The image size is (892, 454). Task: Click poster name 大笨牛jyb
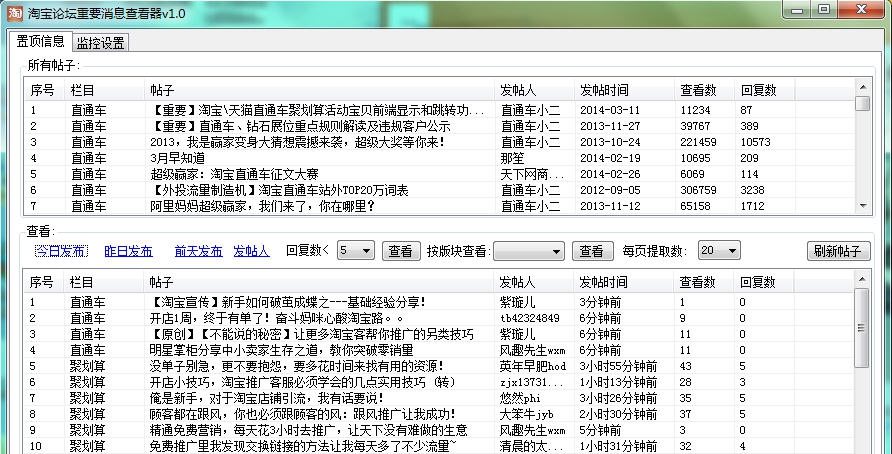tap(526, 414)
